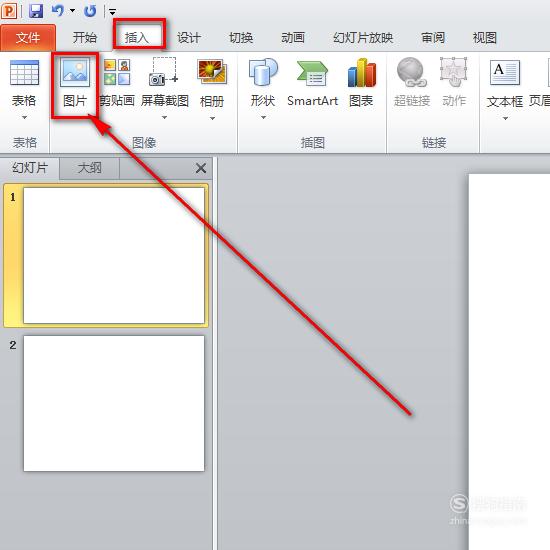This screenshot has height=550, width=550.
Task: Switch to the 开始 (Home) tab
Action: pos(85,38)
